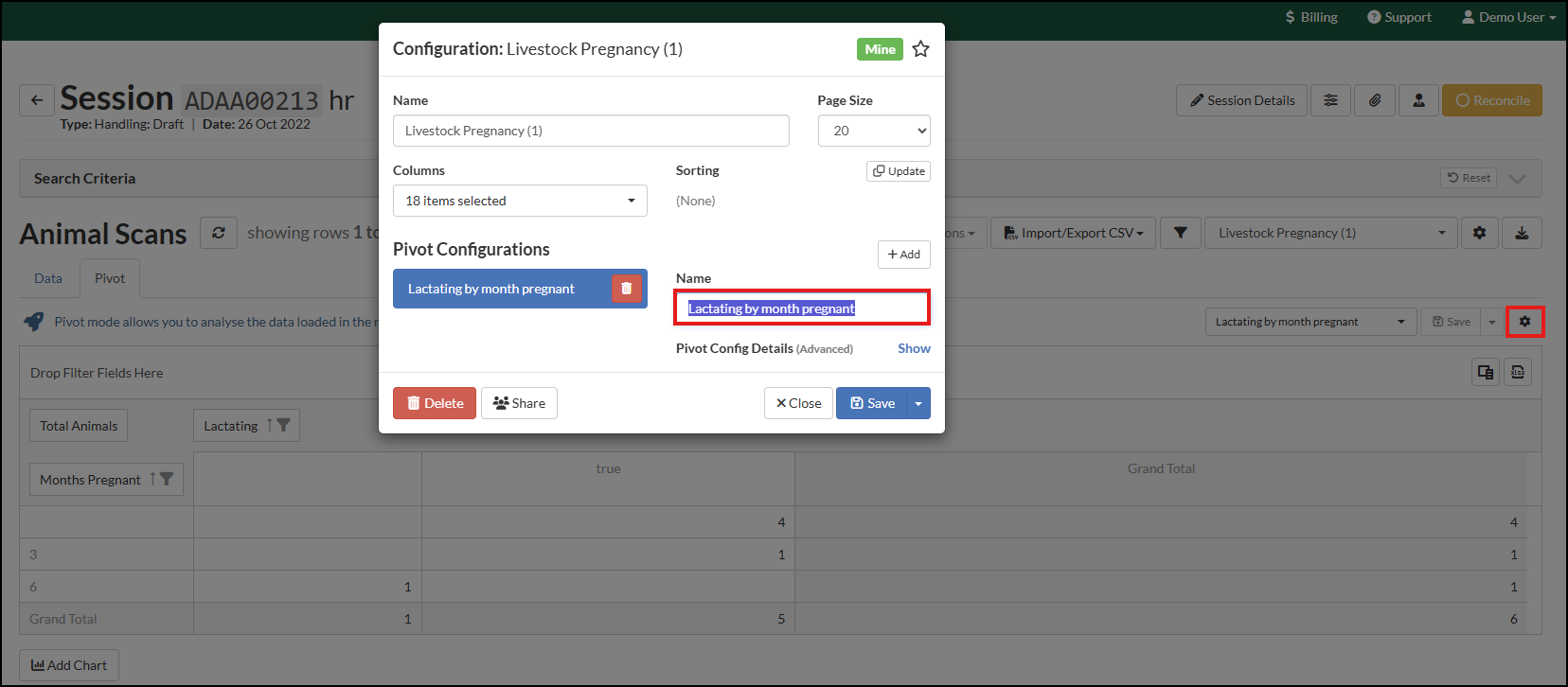Click the Update sorting button
The height and width of the screenshot is (687, 1568).
coord(899,171)
